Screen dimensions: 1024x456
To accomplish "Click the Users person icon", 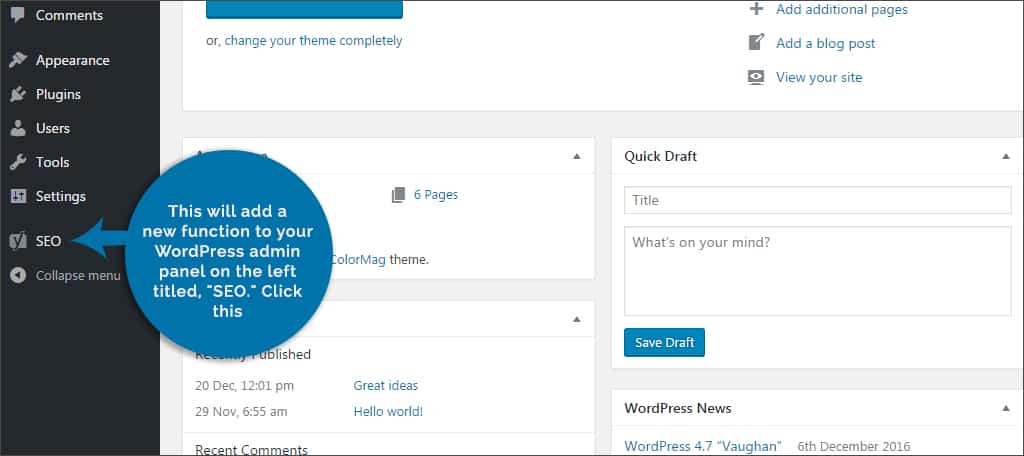I will pyautogui.click(x=18, y=128).
